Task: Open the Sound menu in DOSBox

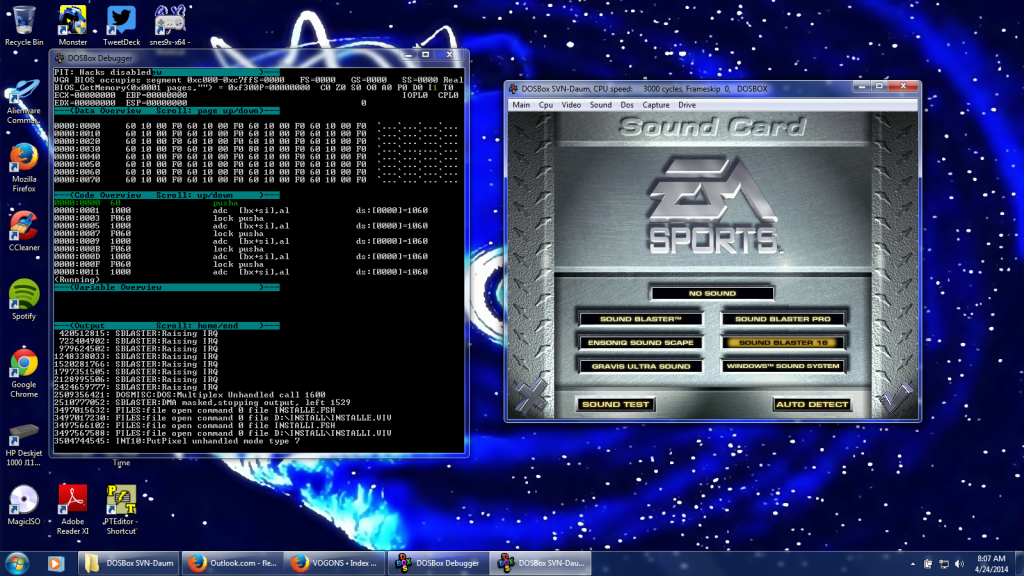Action: coord(600,105)
